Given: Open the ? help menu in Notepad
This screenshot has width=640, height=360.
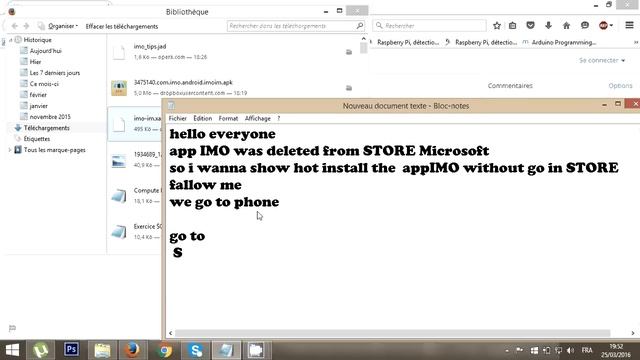Looking at the screenshot, I should 279,118.
